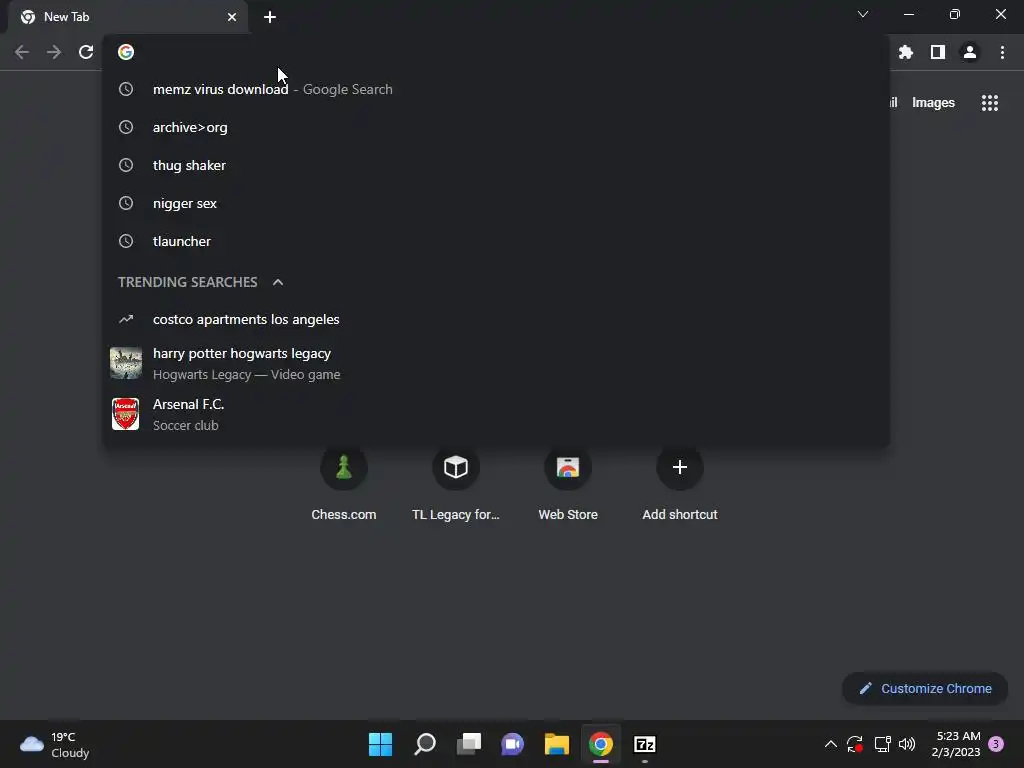
Task: Click trending arrow icon next to costco
Action: 126,319
